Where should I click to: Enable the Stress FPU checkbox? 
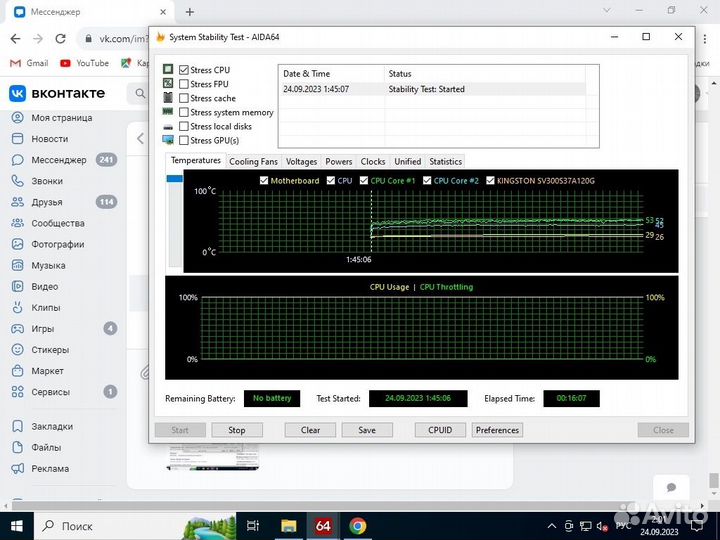(x=184, y=84)
